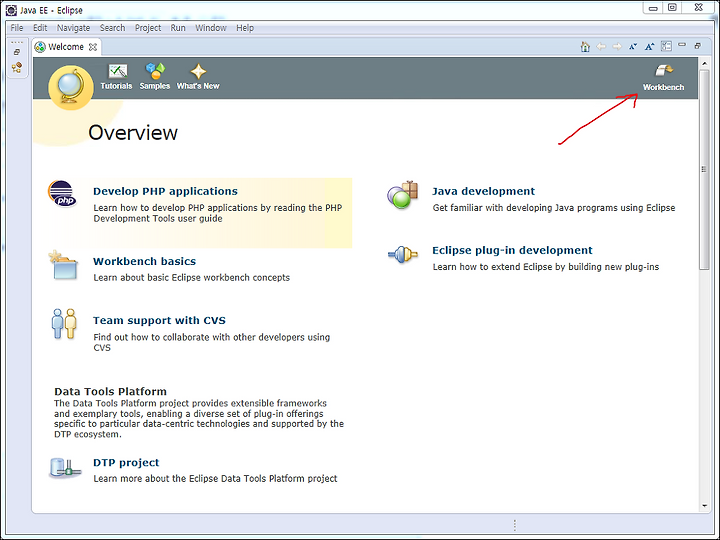Open the Project menu
The height and width of the screenshot is (540, 720).
coord(148,28)
